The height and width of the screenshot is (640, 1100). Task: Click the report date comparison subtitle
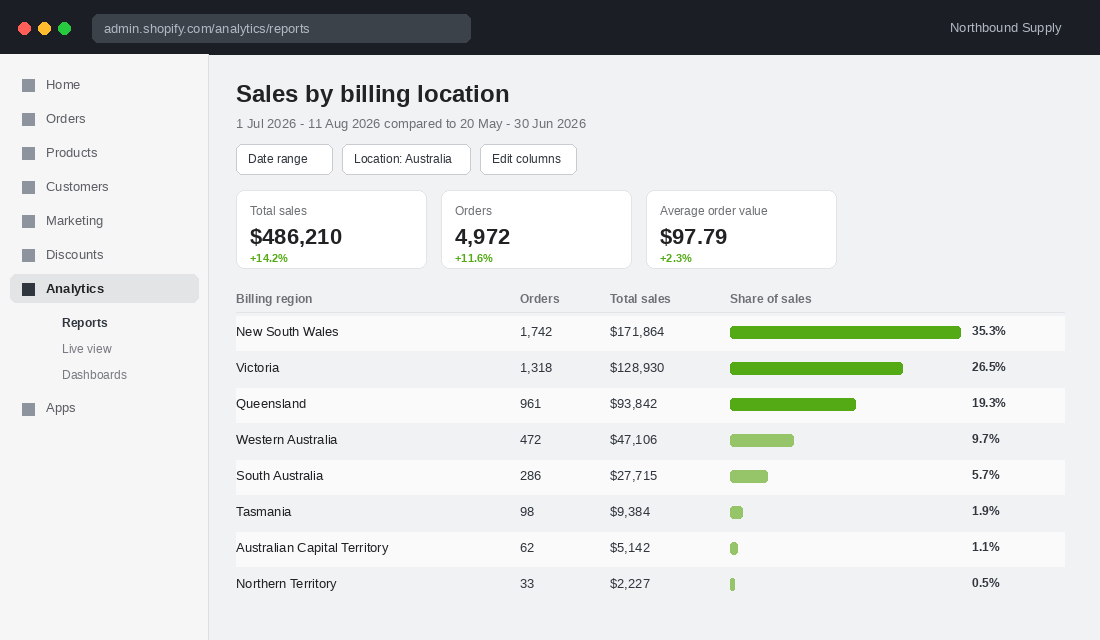(x=410, y=124)
